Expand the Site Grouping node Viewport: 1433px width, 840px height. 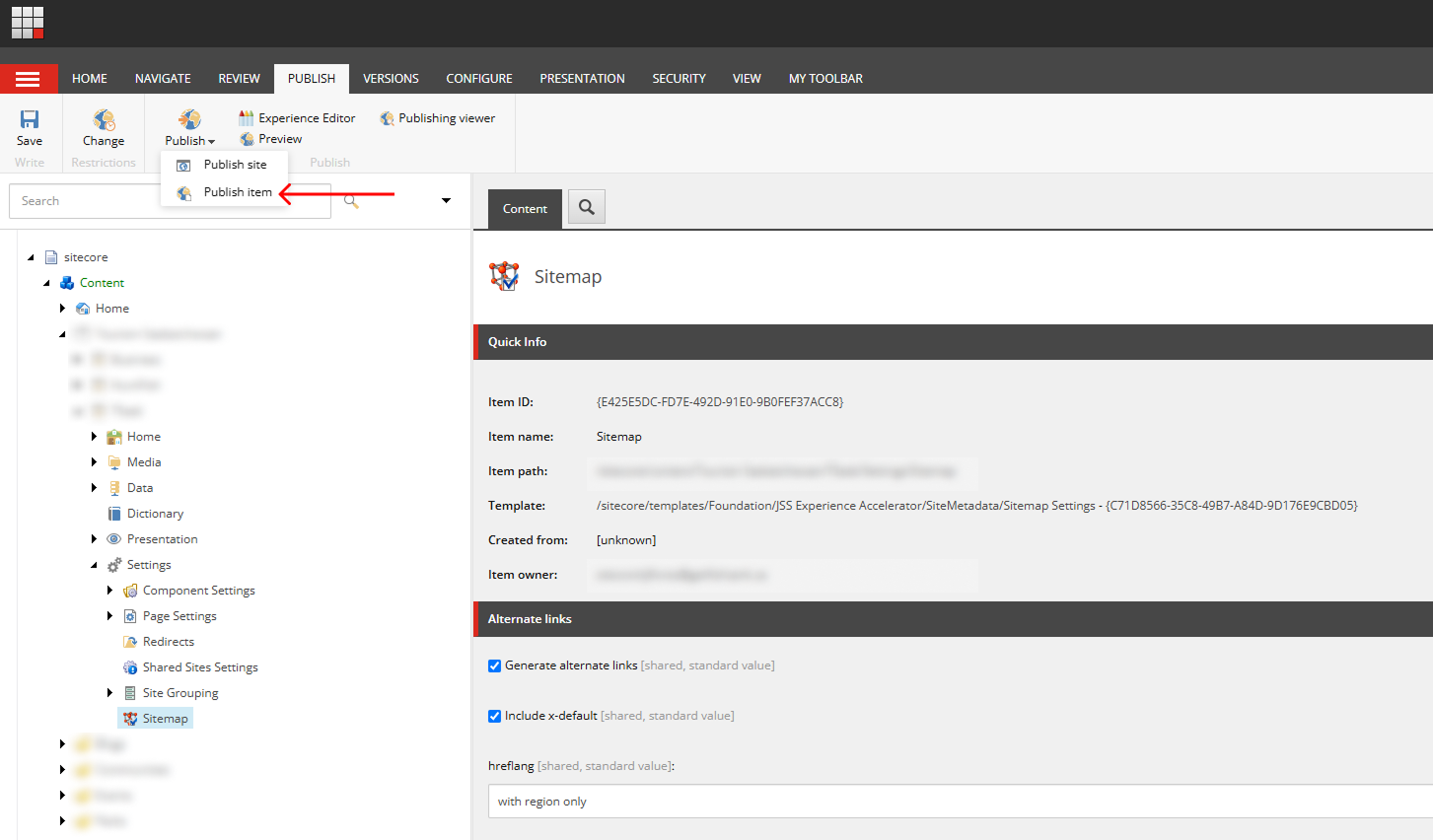(x=109, y=693)
